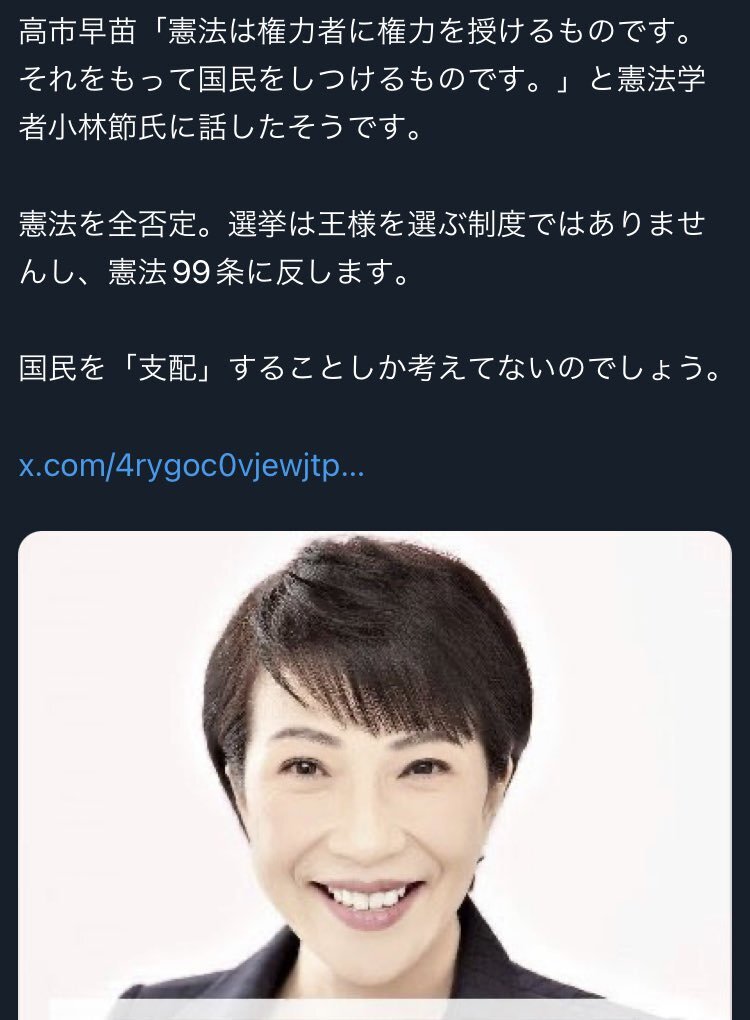Click the phrase に反します。

click(x=327, y=272)
